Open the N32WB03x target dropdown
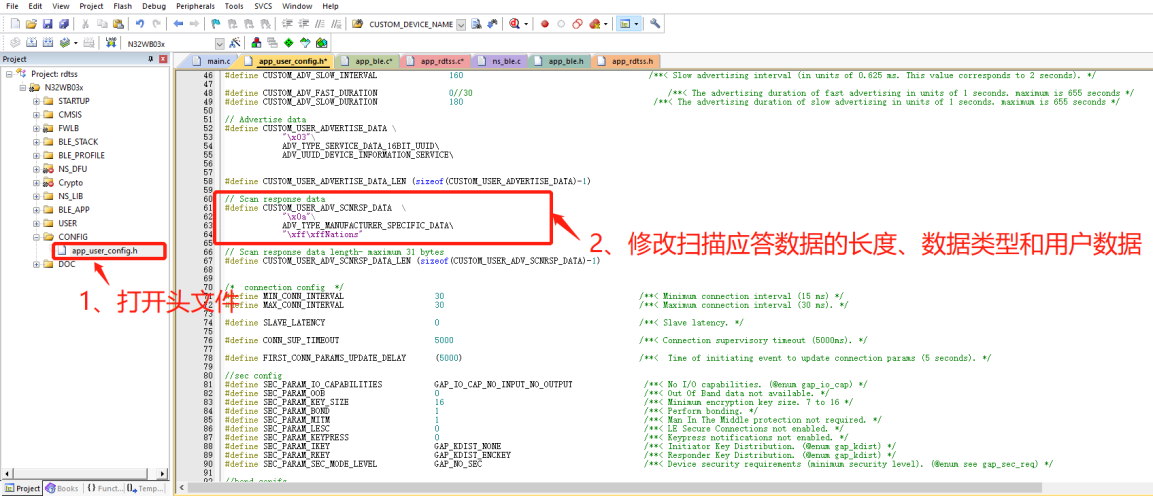The image size is (1153, 496). click(x=220, y=43)
